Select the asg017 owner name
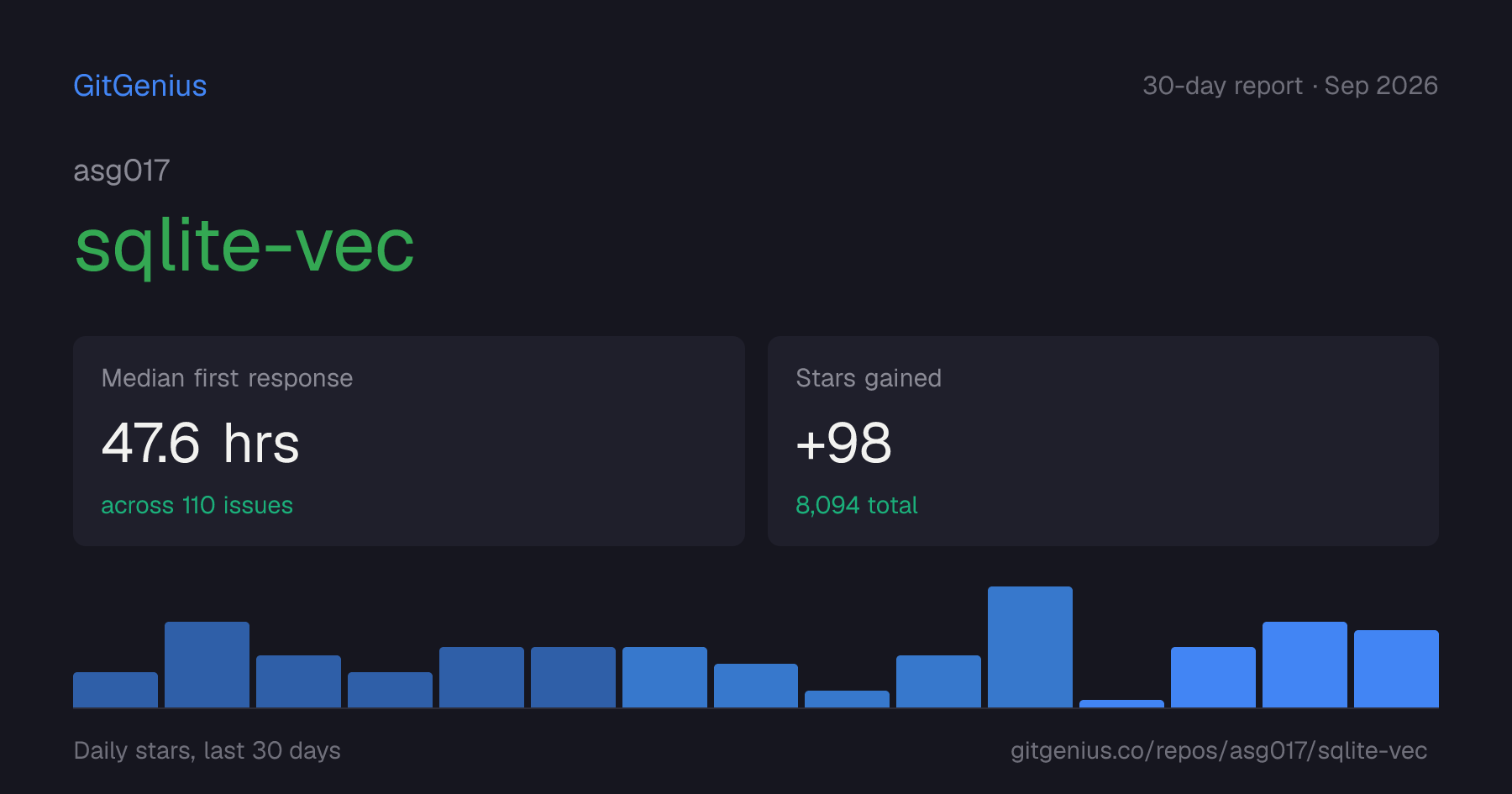Image resolution: width=1512 pixels, height=794 pixels. coord(122,171)
